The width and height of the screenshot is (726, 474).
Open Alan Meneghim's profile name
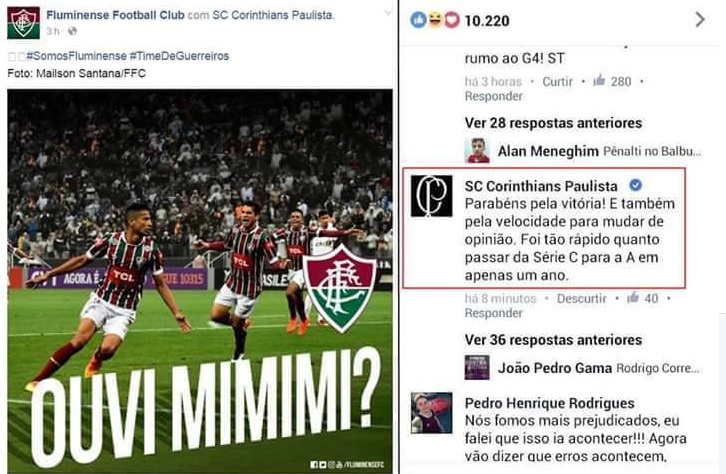[x=548, y=151]
